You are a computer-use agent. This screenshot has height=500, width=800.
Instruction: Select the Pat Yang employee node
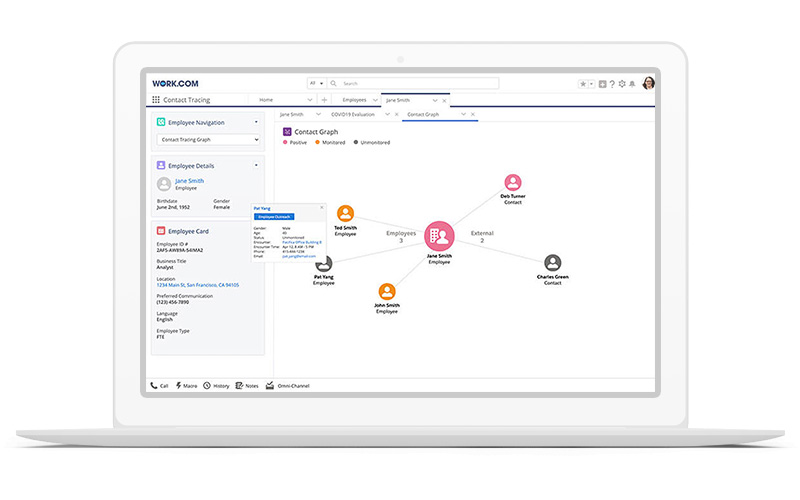(x=323, y=266)
